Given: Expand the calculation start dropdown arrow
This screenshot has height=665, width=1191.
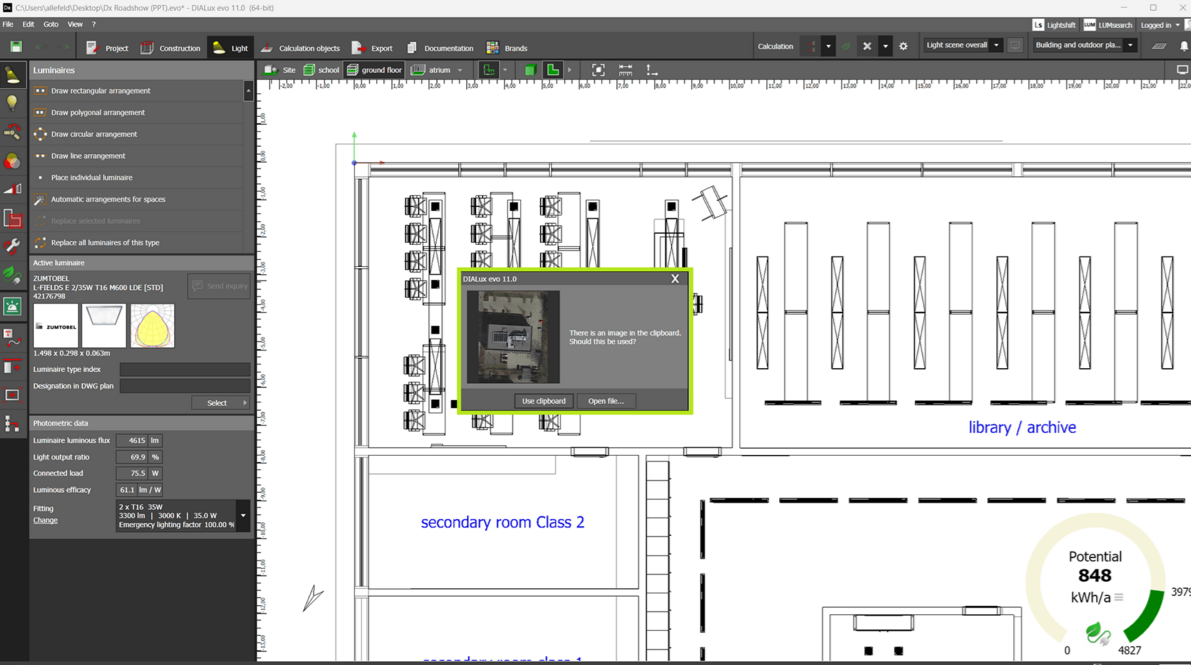Looking at the screenshot, I should pos(828,46).
